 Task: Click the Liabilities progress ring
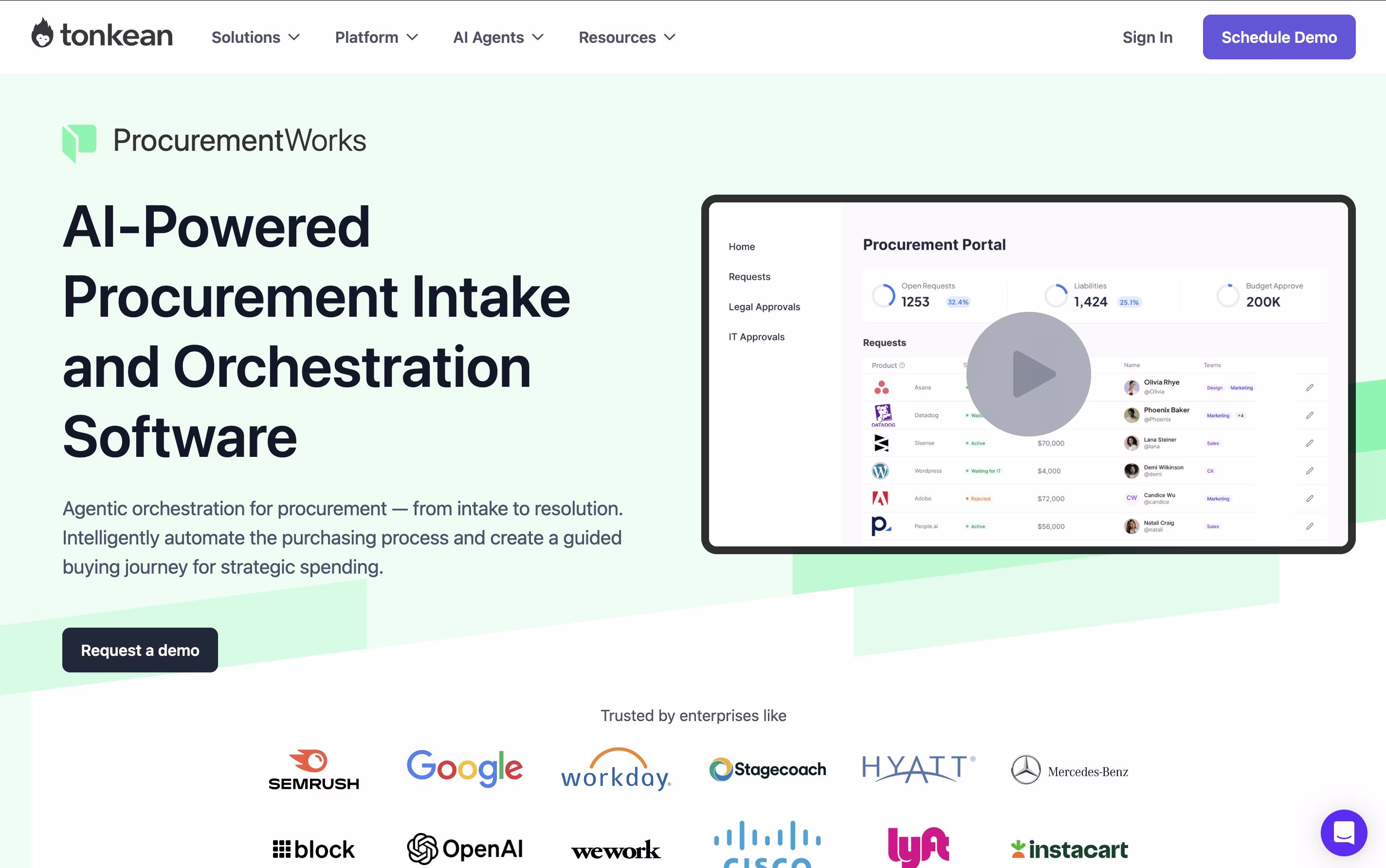coord(1056,296)
